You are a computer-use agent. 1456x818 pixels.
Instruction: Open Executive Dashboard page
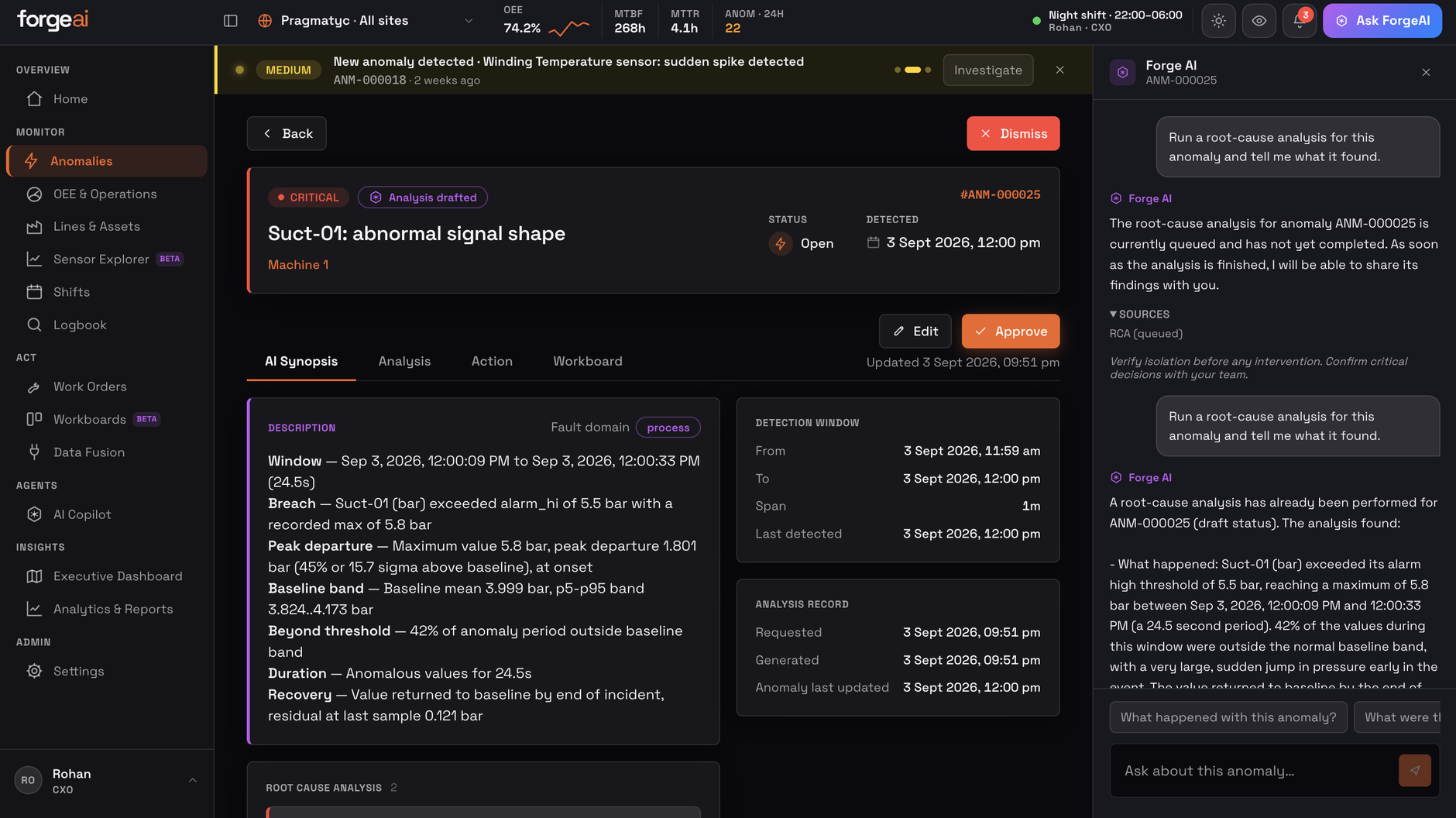click(107, 576)
